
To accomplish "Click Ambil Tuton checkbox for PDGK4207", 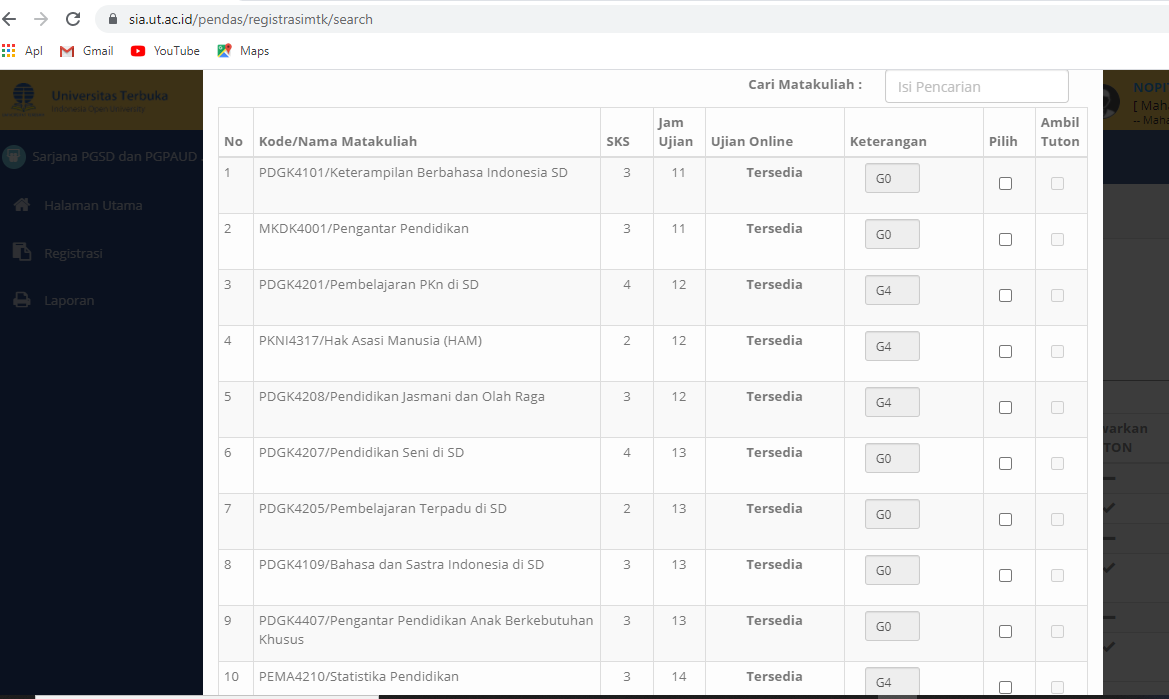I will click(x=1057, y=463).
